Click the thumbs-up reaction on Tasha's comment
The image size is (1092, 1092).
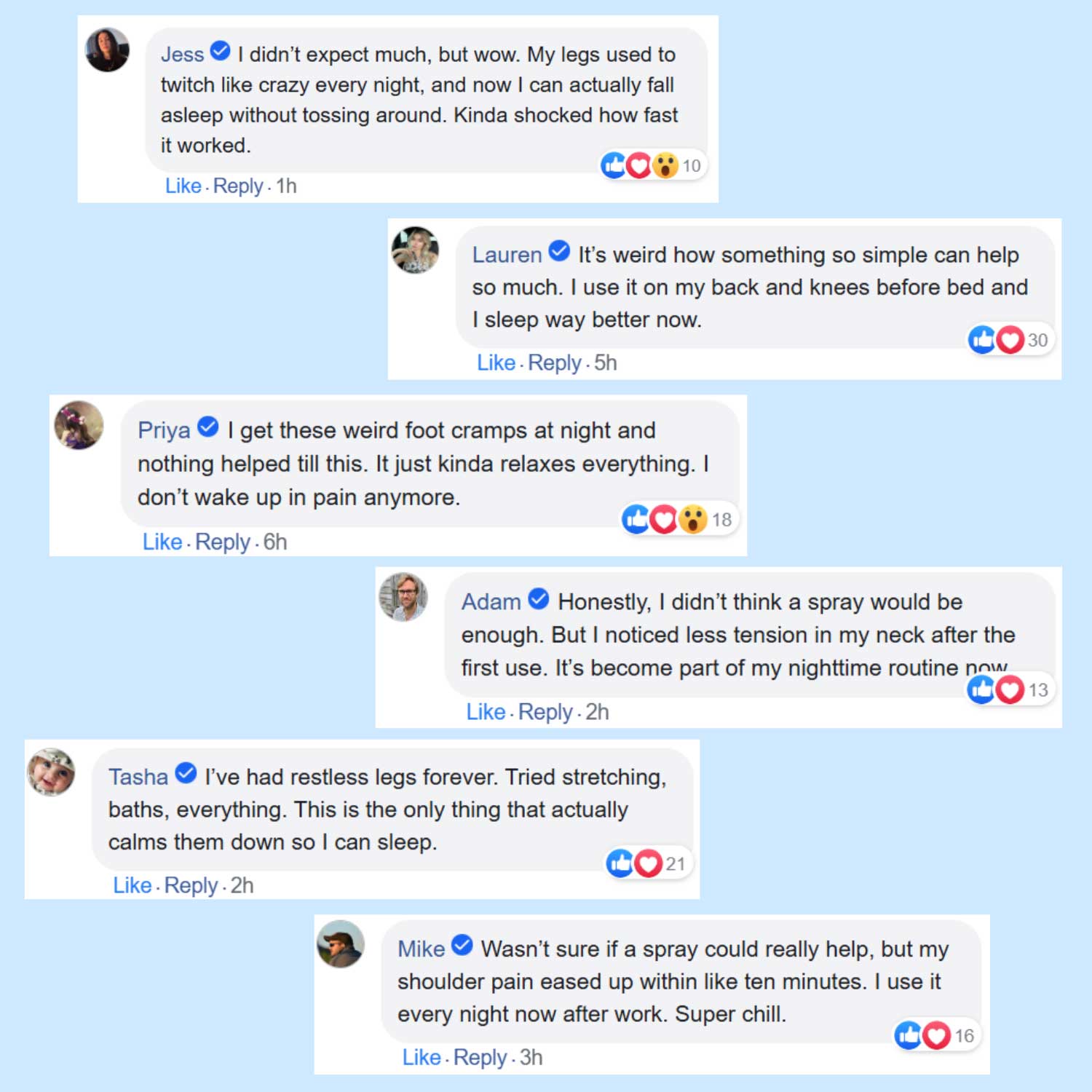[x=620, y=863]
